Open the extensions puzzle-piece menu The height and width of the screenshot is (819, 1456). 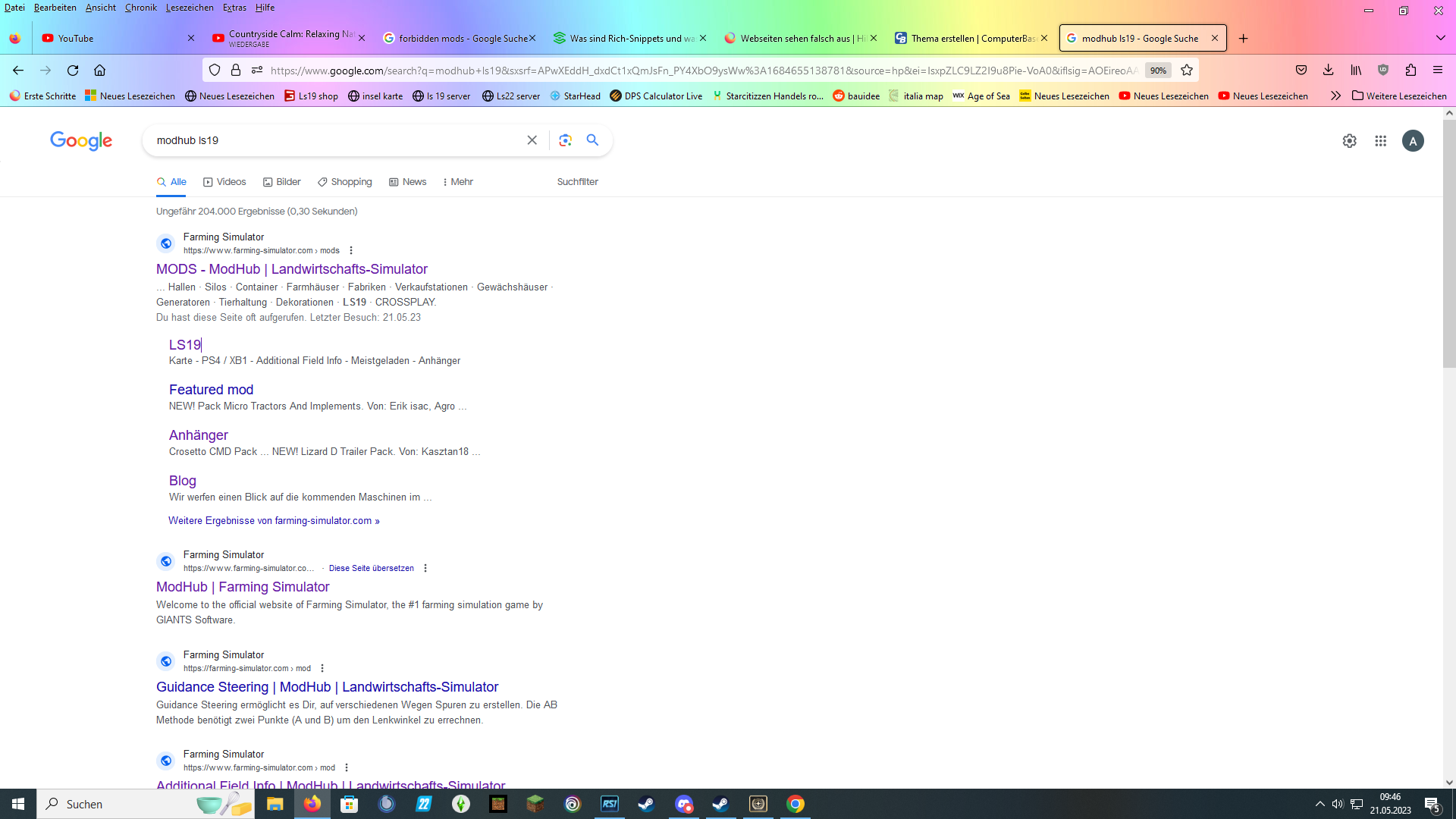coord(1411,70)
